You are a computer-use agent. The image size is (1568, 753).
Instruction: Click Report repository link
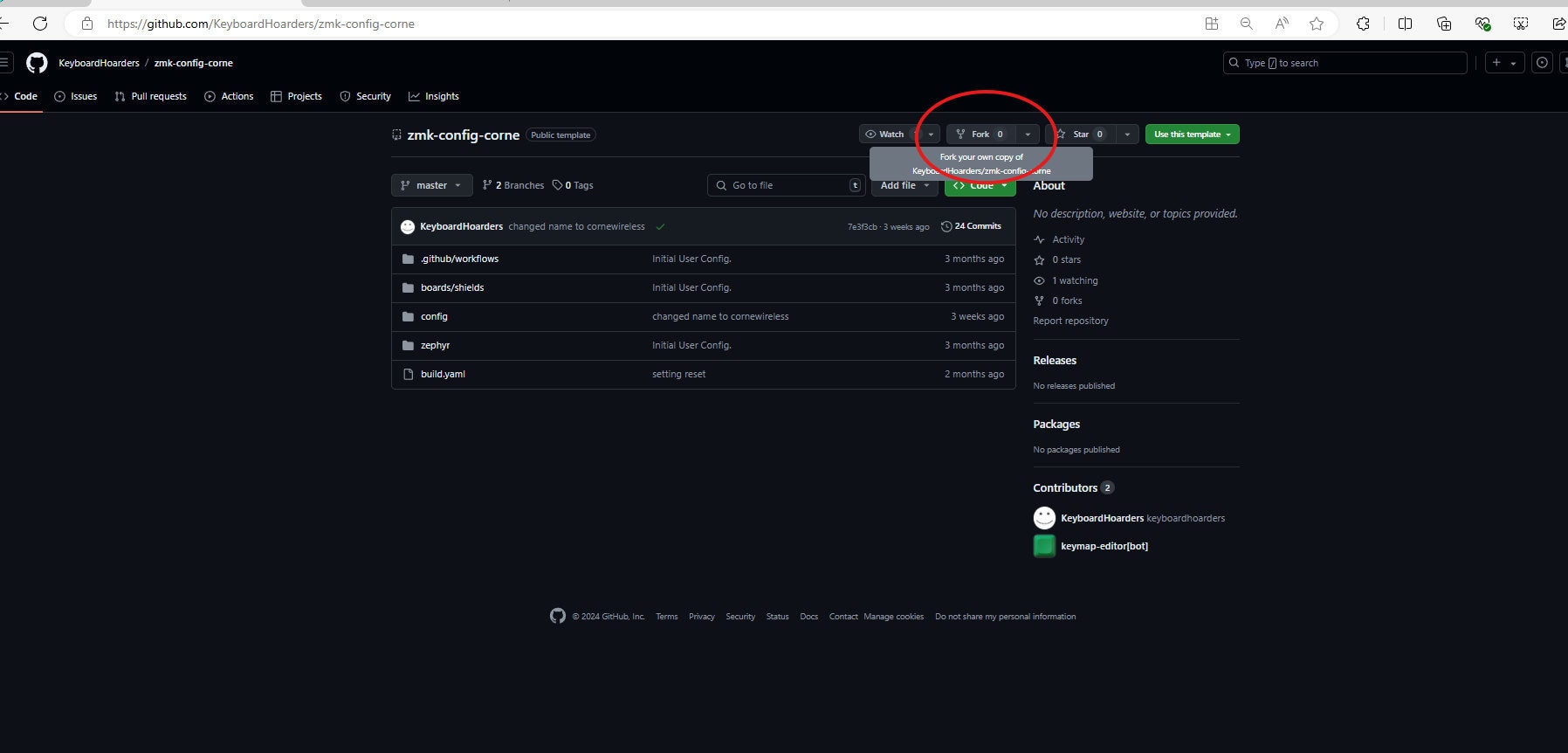[x=1070, y=321]
